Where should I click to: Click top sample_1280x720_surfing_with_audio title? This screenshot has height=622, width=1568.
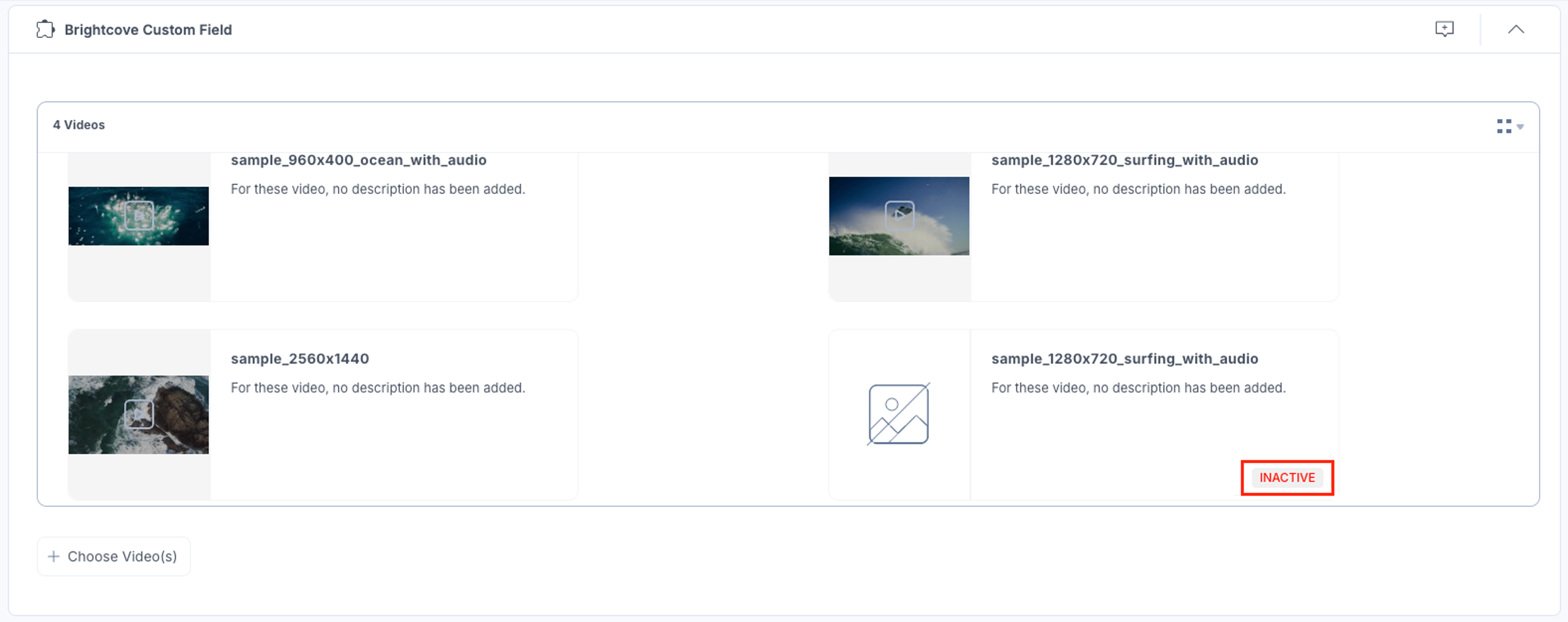[x=1124, y=160]
